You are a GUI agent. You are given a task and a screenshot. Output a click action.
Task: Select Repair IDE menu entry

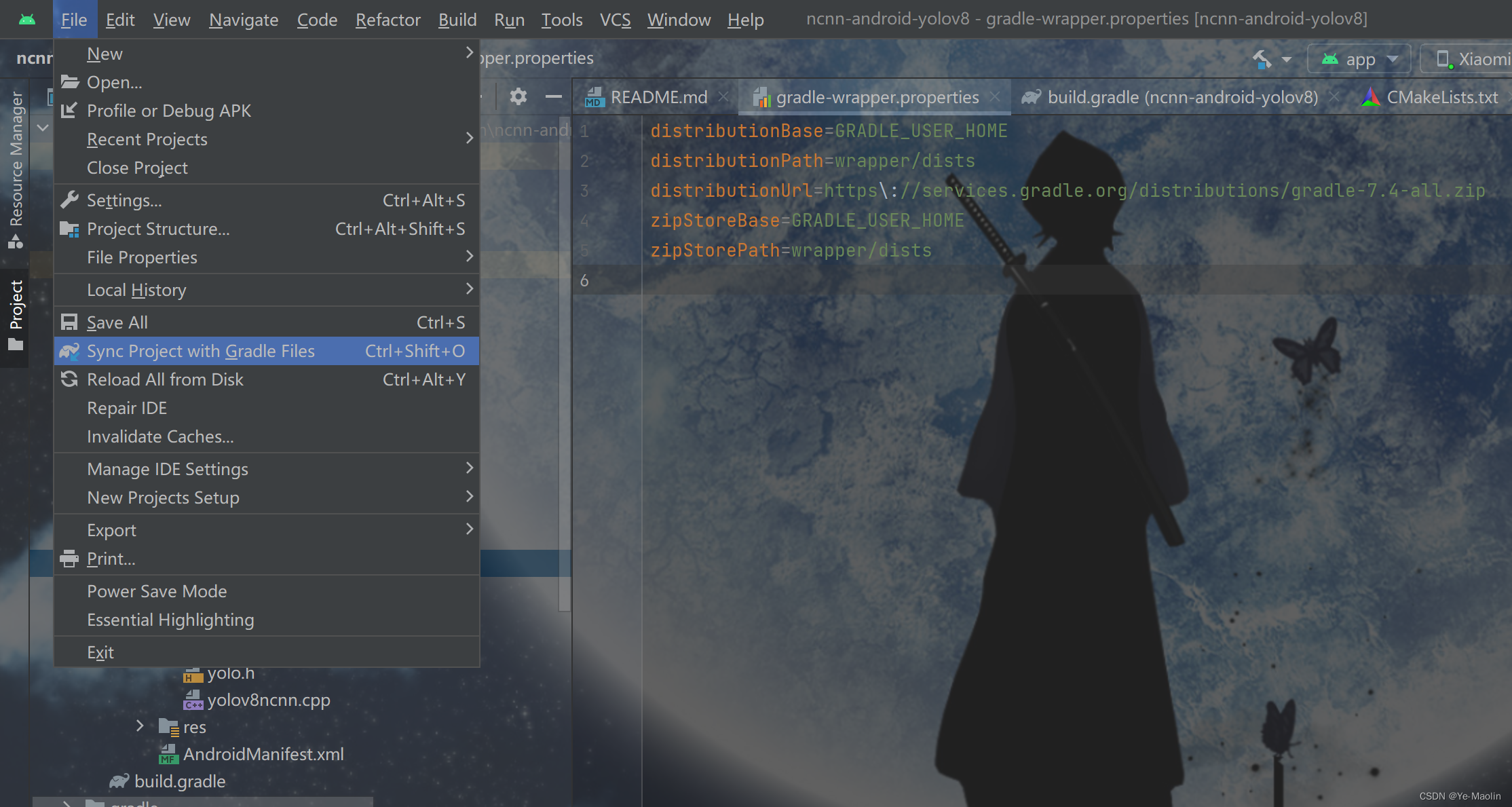[x=266, y=408]
